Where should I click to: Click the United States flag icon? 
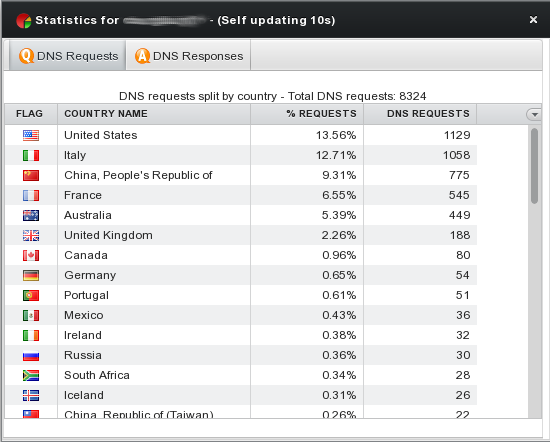tap(31, 135)
